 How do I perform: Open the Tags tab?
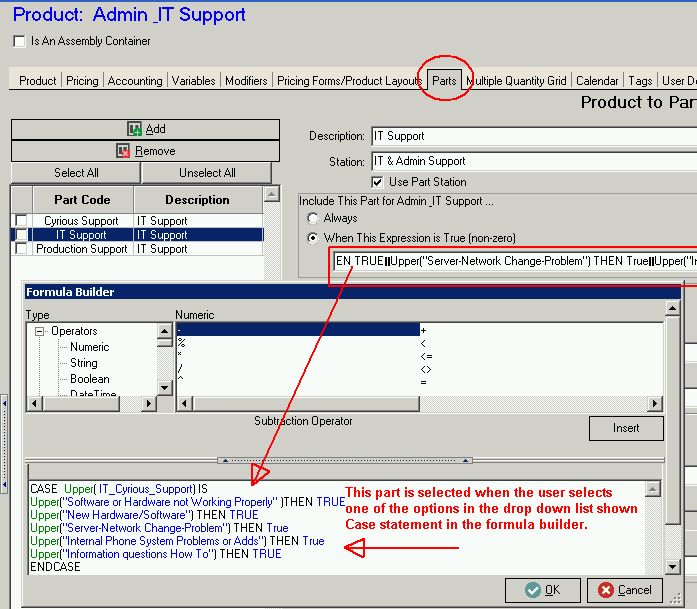[640, 81]
